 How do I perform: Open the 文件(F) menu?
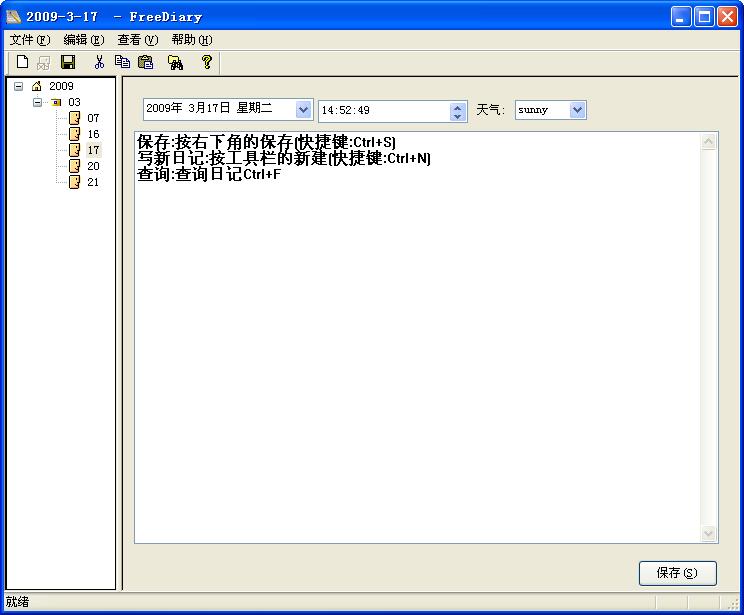[x=30, y=40]
